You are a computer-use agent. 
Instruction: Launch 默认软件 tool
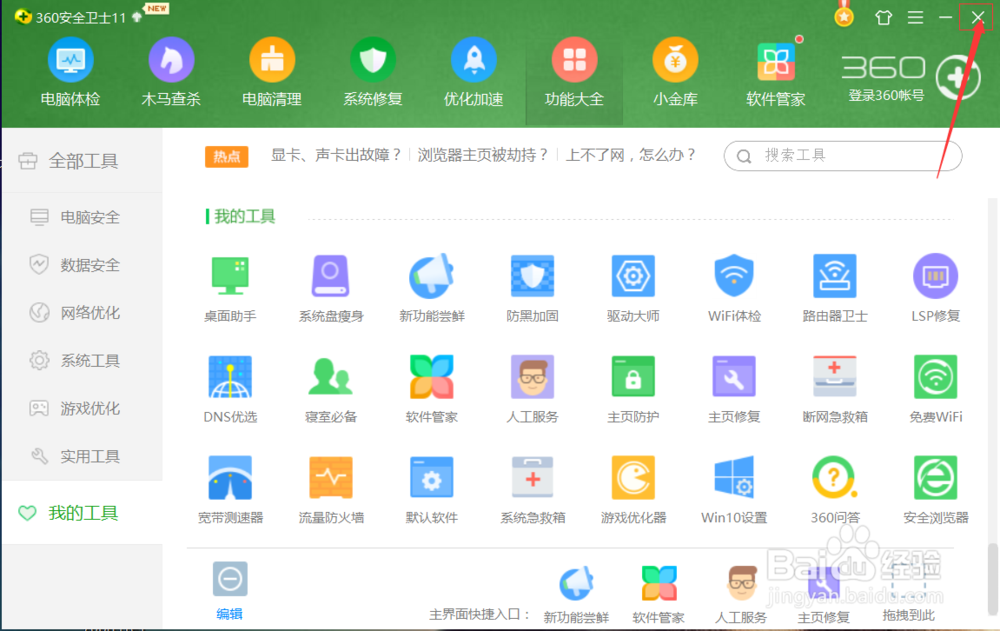click(432, 490)
